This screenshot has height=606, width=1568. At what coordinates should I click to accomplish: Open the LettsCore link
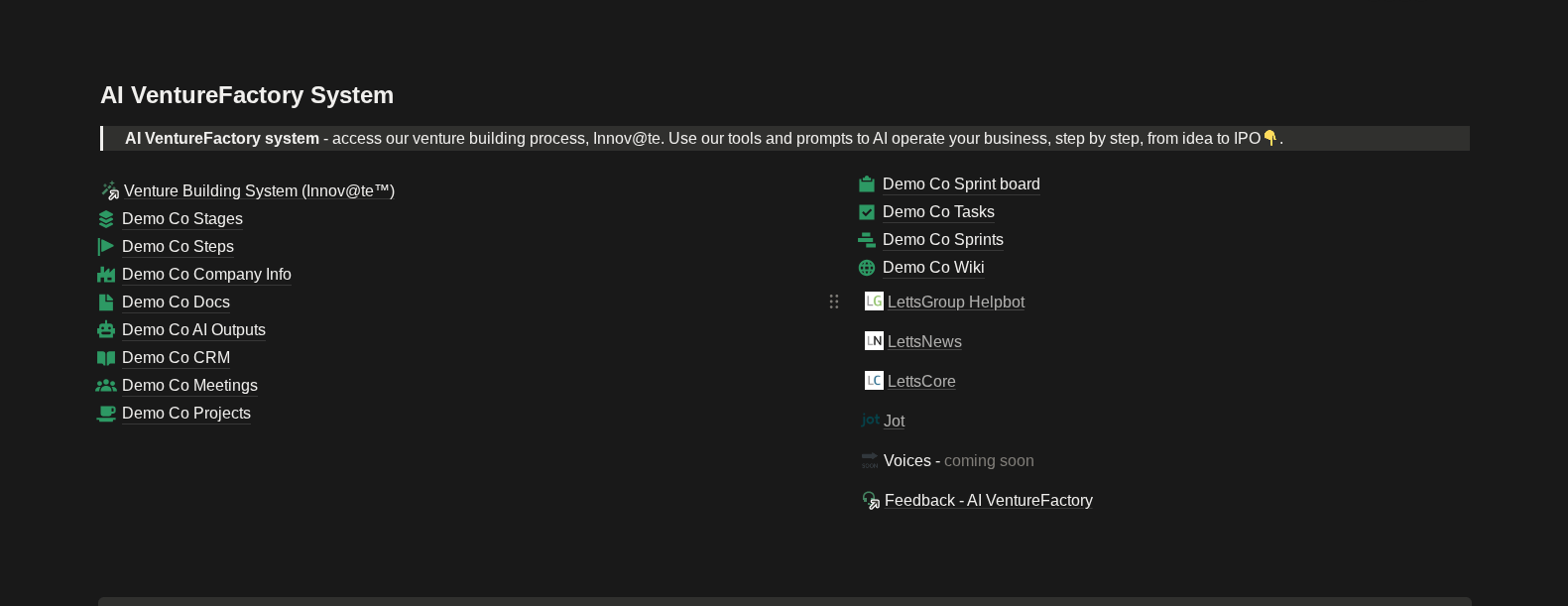921,382
